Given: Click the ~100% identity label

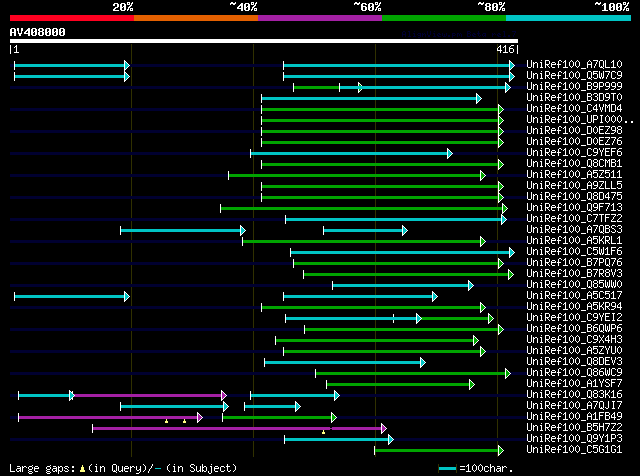Looking at the screenshot, I should (x=612, y=7).
